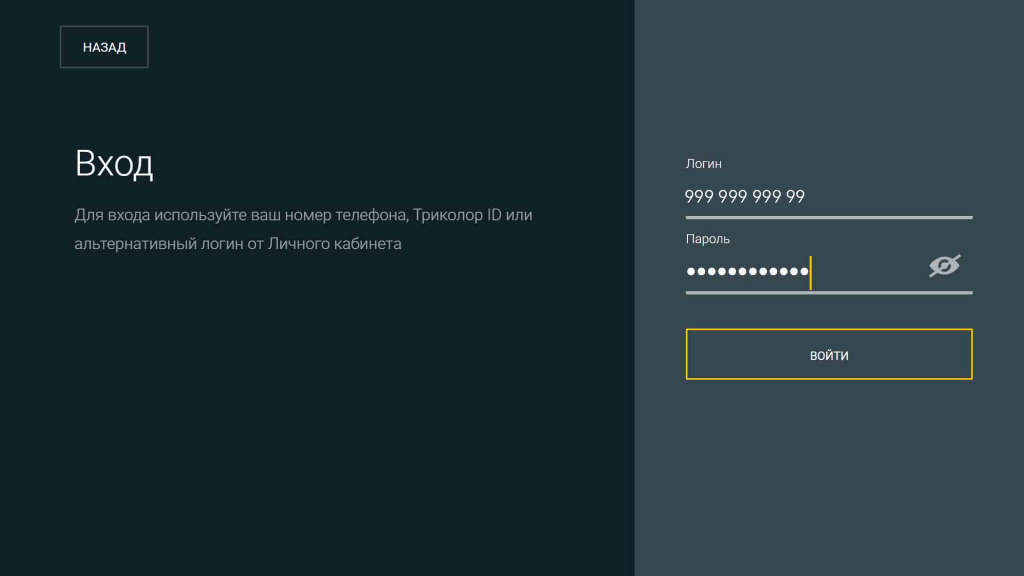
Task: Click the last digits 99 of the login
Action: pyautogui.click(x=795, y=197)
